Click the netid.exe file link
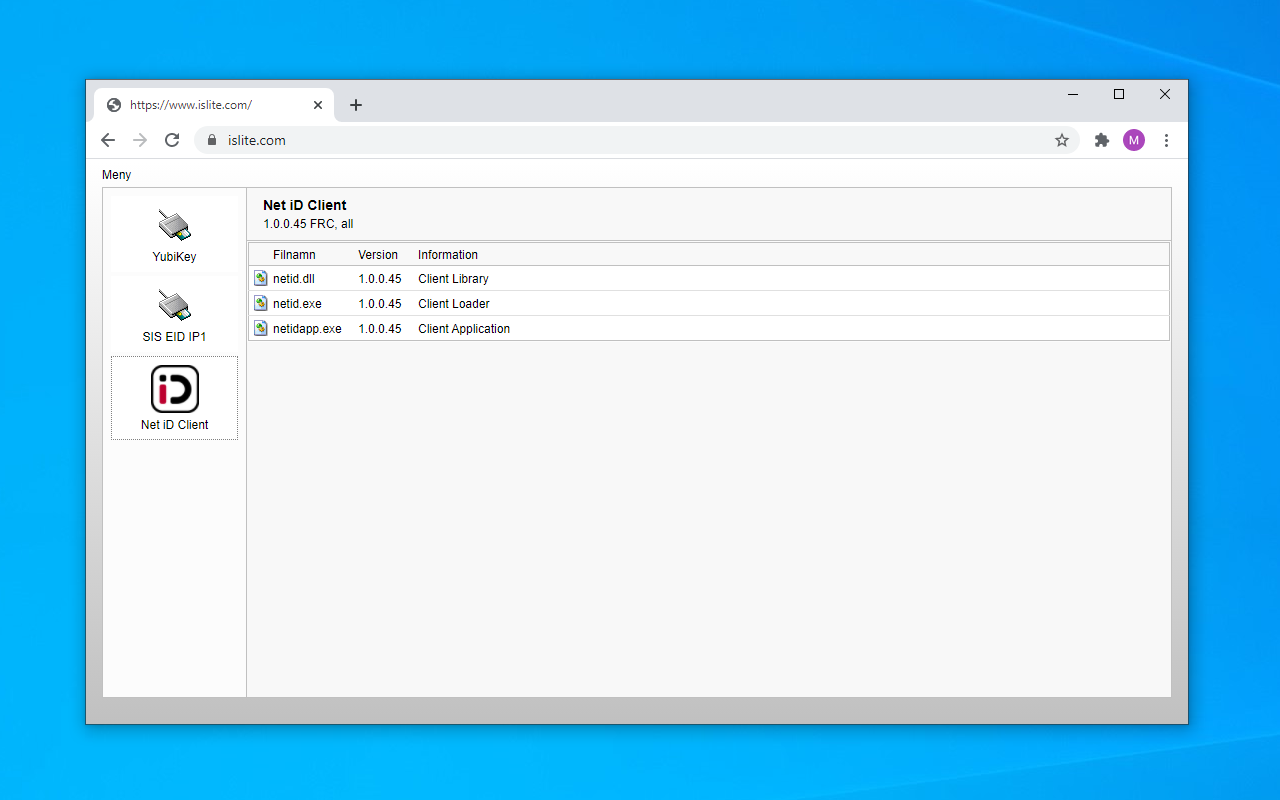Image resolution: width=1280 pixels, height=800 pixels. click(297, 303)
